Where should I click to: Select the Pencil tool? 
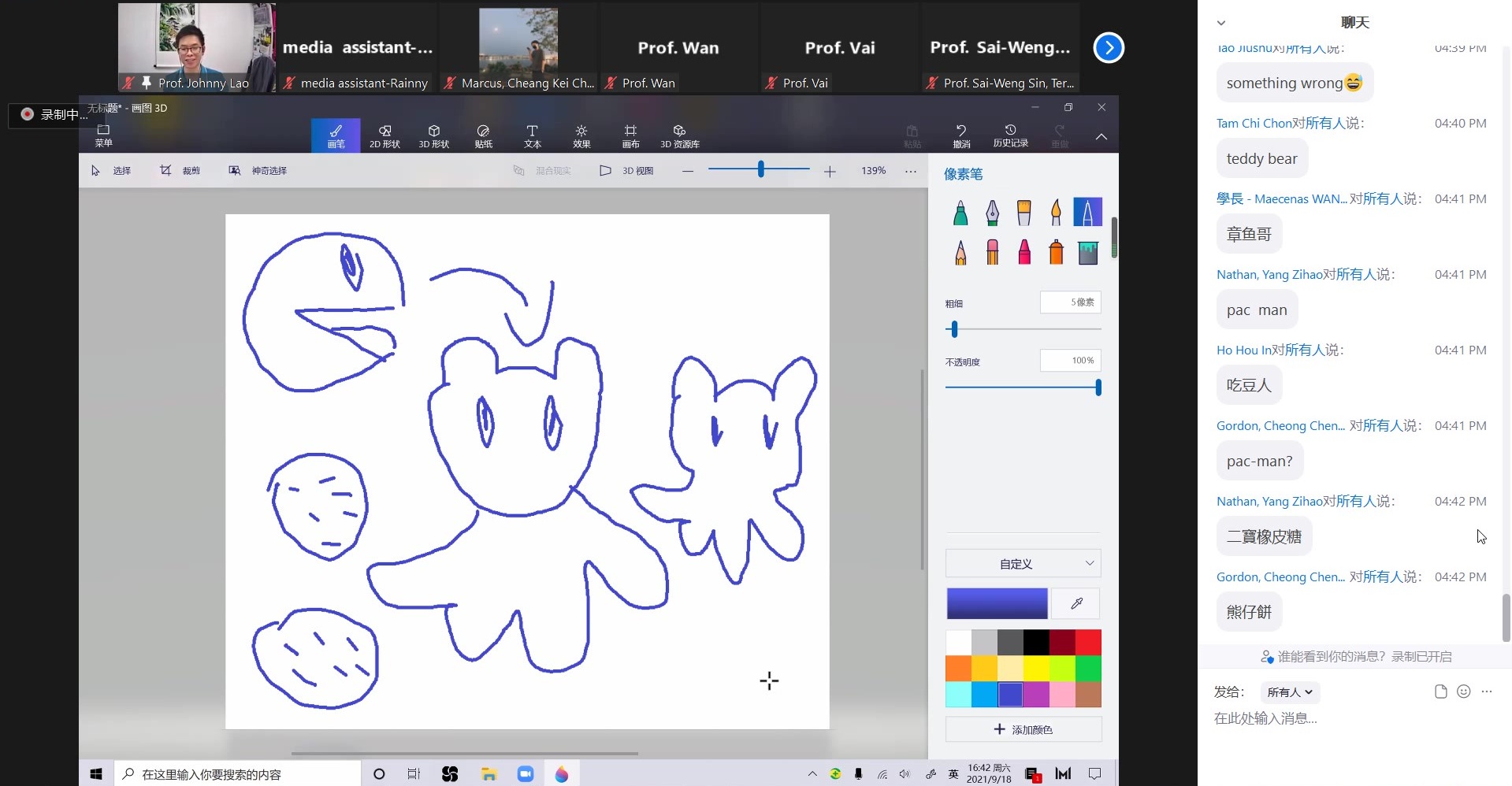click(960, 252)
